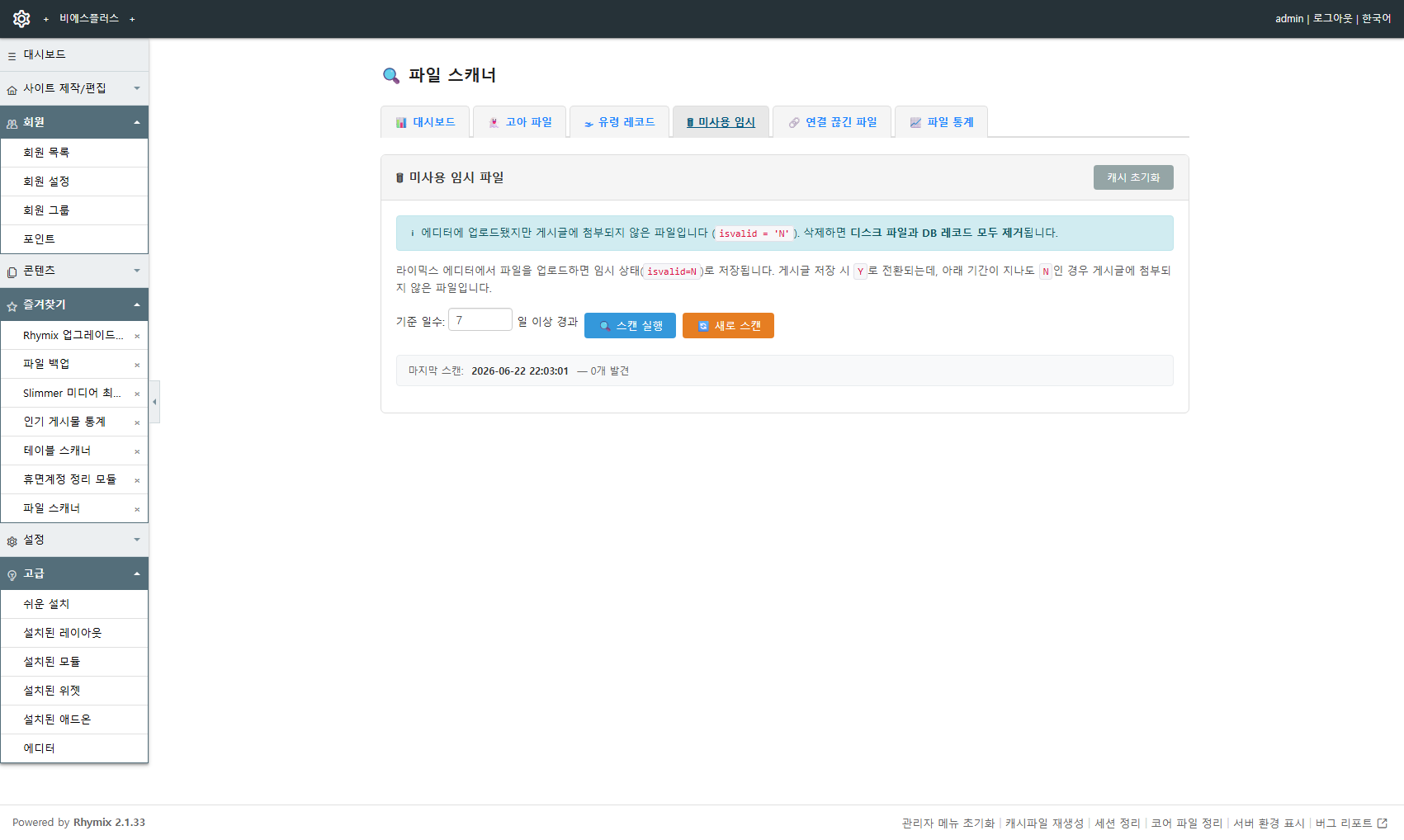The image size is (1404, 840).
Task: Remove 테이블 스캐너 favorite with x icon
Action: (x=137, y=451)
